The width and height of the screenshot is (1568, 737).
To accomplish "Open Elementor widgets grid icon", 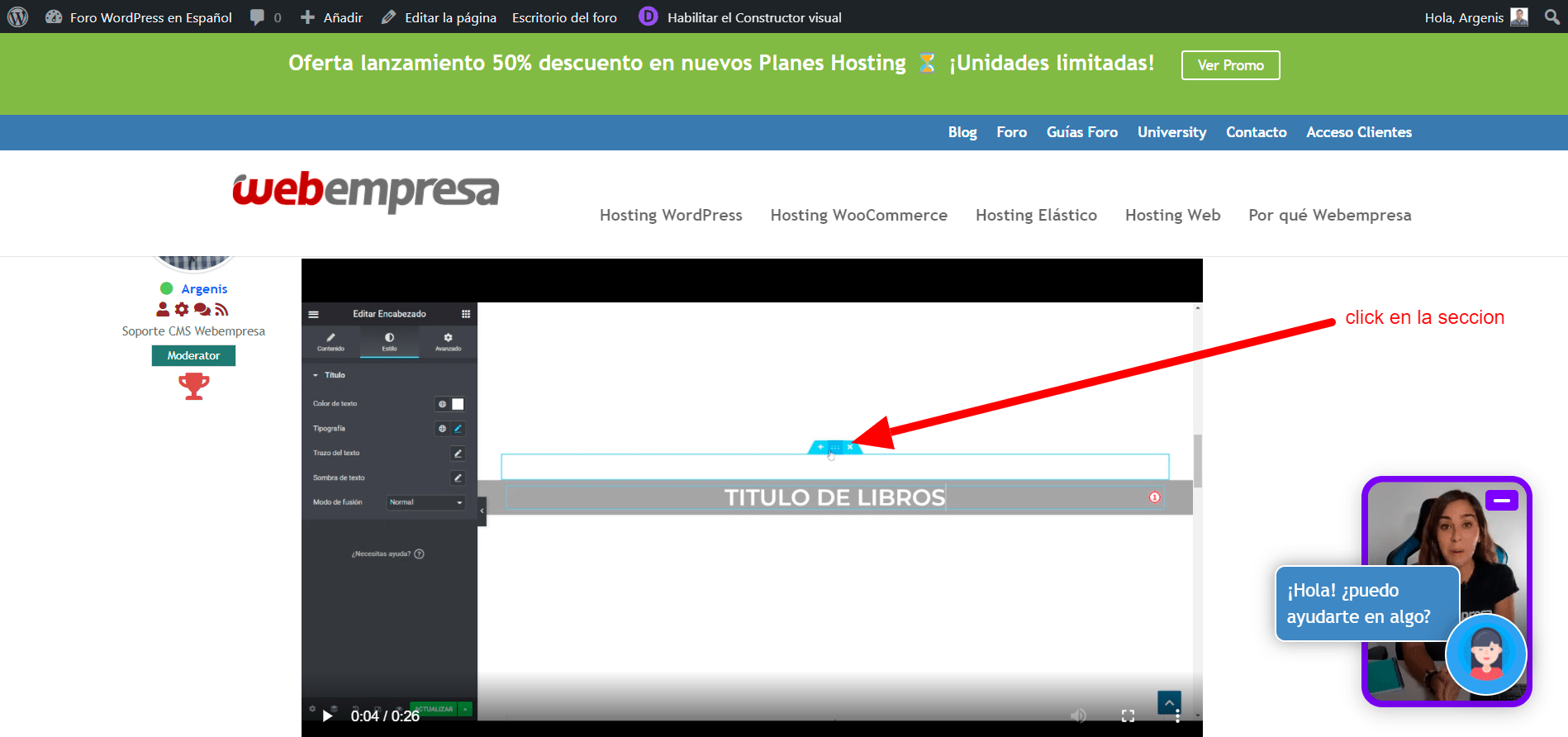I will click(466, 314).
